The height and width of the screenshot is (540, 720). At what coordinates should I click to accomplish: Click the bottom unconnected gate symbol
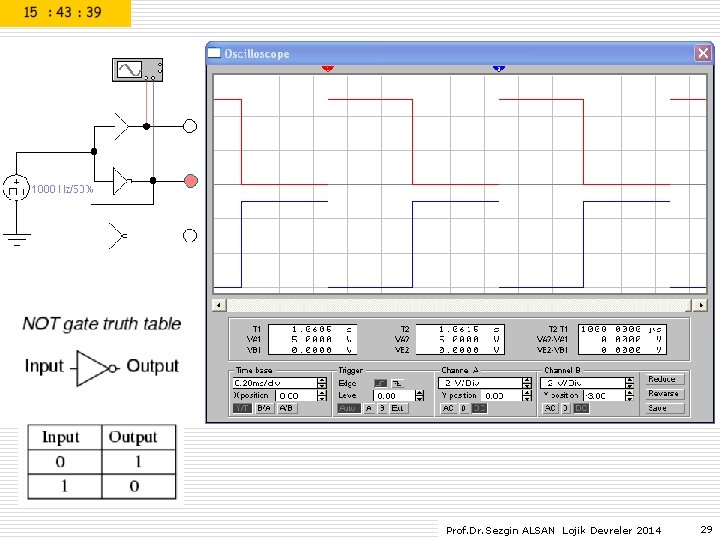tap(118, 236)
